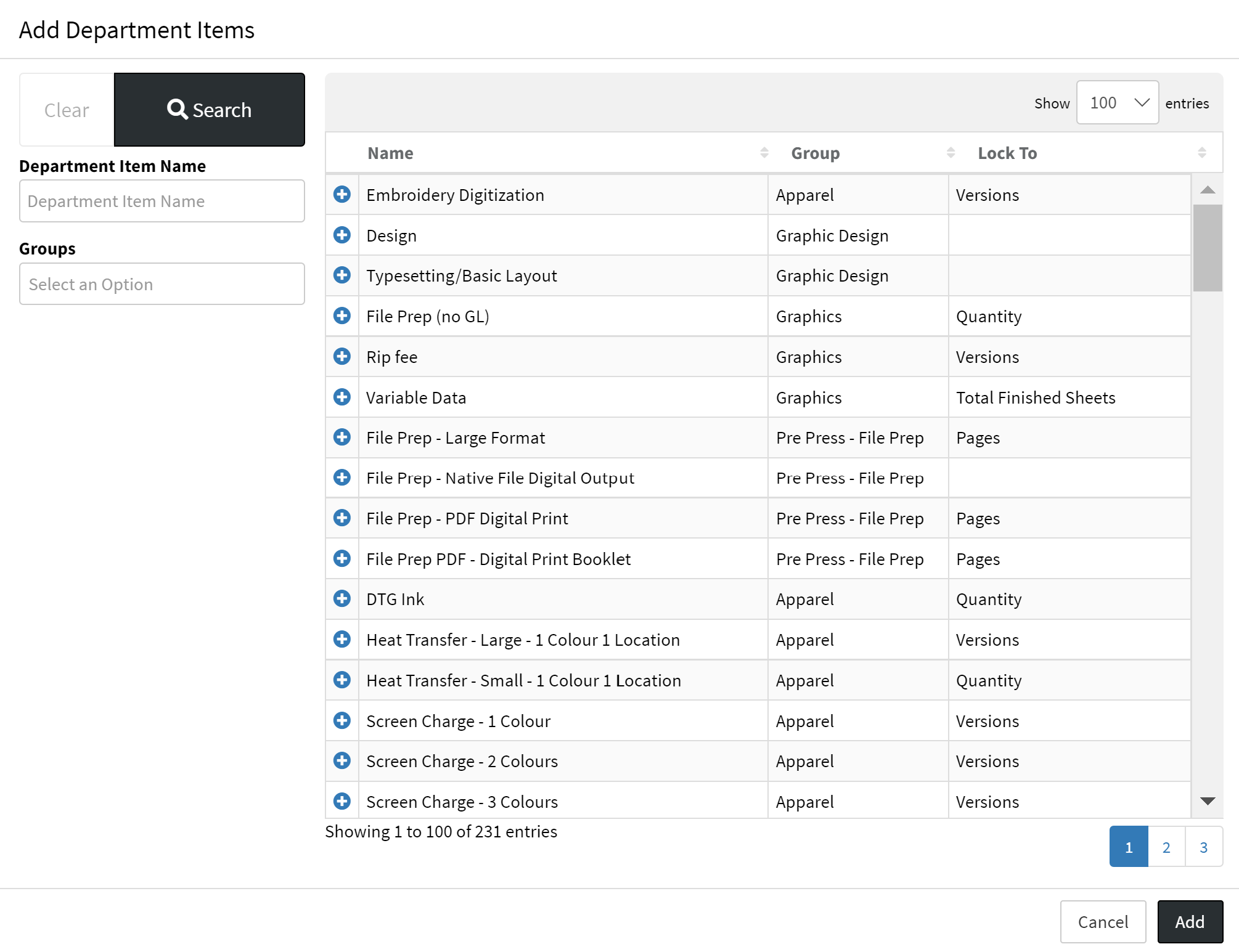The height and width of the screenshot is (952, 1239).
Task: Open the Show entries count dropdown
Action: 1117,103
